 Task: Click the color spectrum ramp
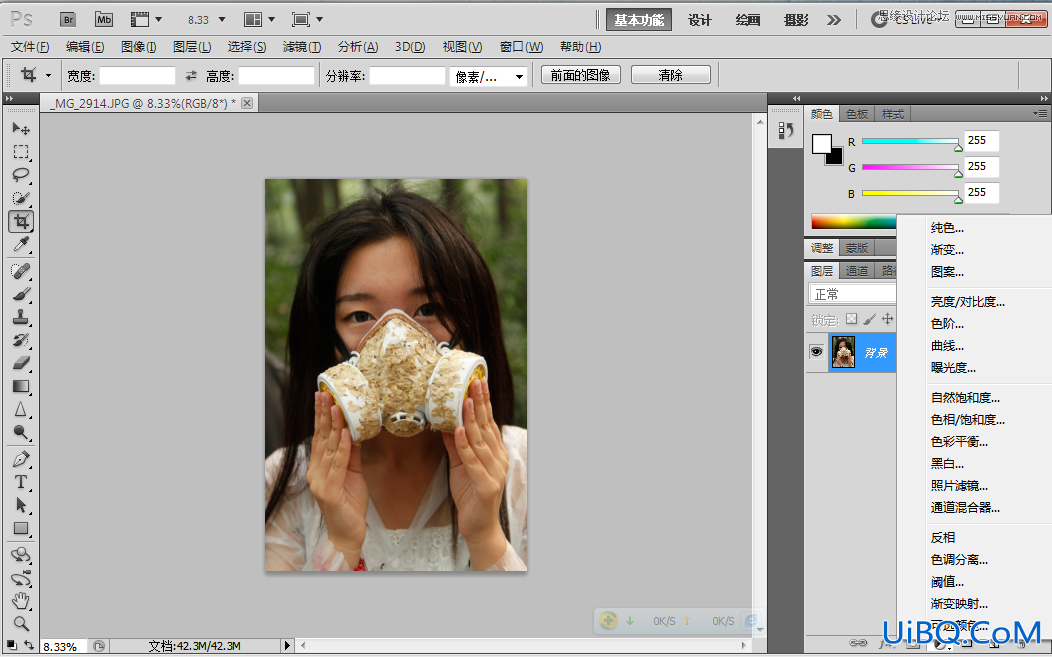[853, 221]
